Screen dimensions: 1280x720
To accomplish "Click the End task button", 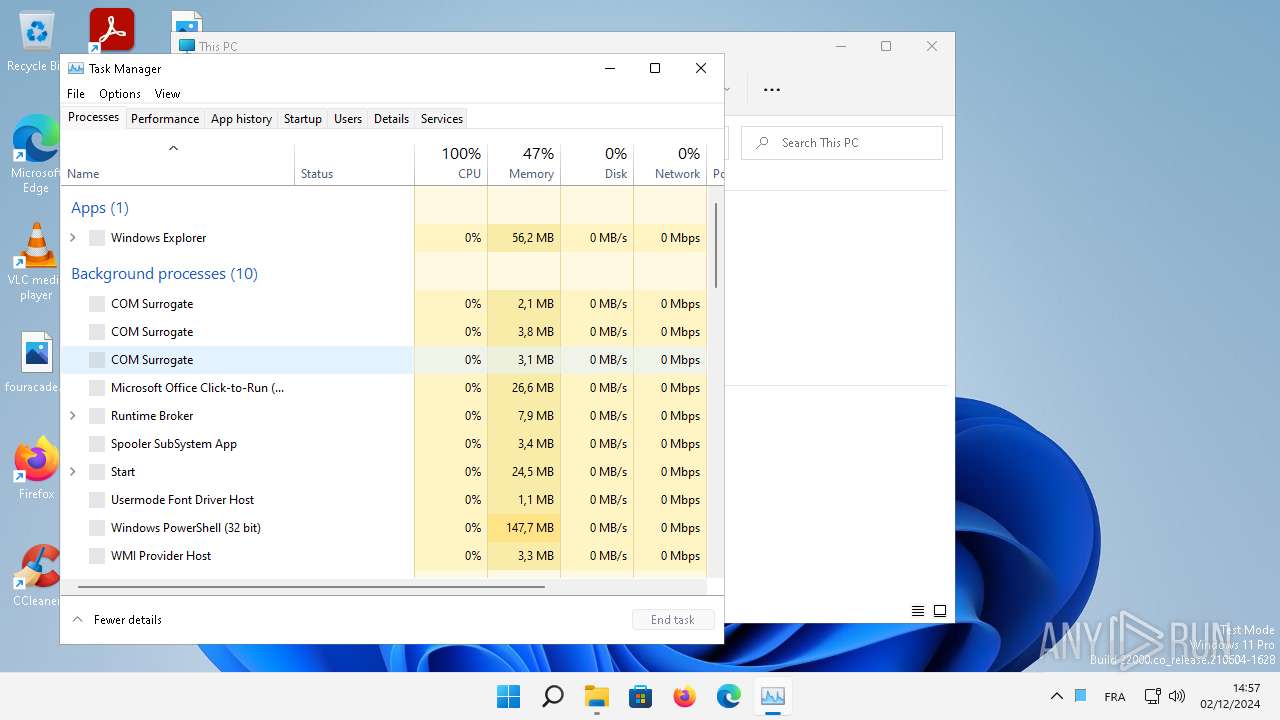I will coord(673,620).
